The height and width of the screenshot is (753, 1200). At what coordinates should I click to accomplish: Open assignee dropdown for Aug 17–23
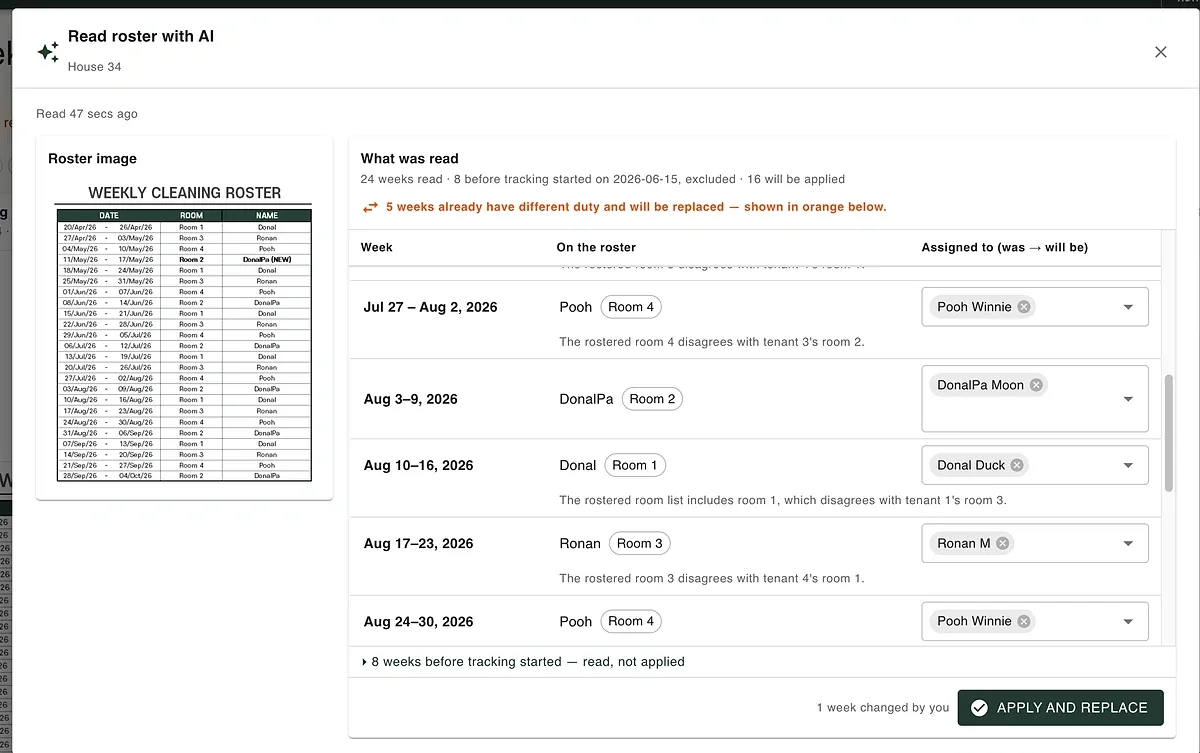click(1128, 543)
